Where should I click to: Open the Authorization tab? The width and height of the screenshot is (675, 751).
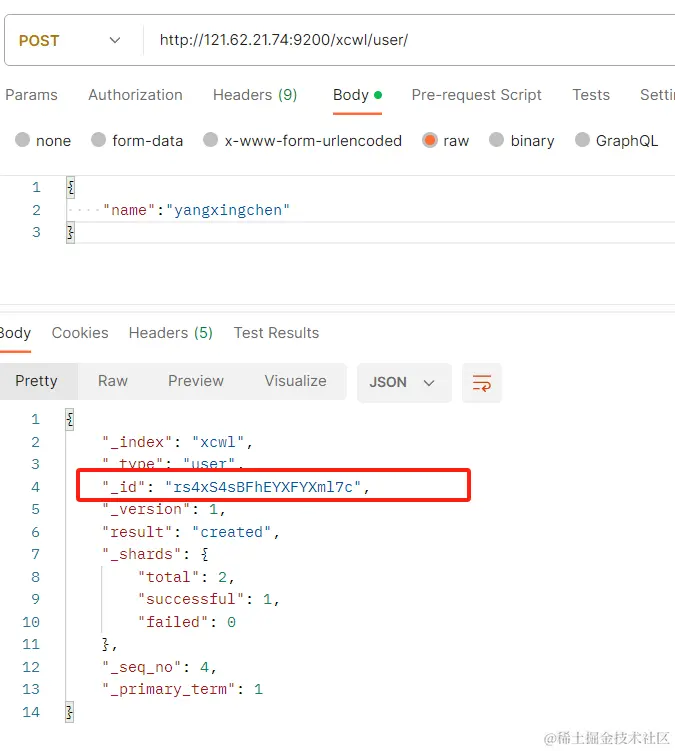[x=136, y=95]
